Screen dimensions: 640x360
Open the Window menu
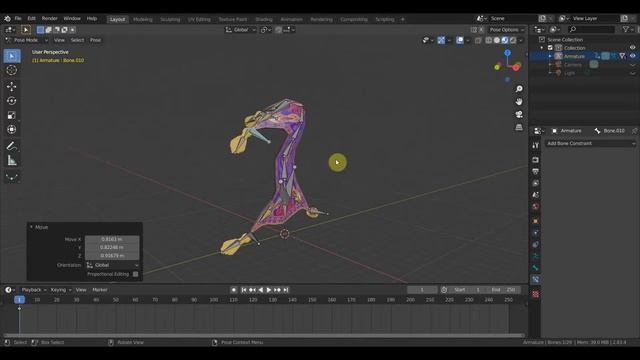click(x=72, y=19)
